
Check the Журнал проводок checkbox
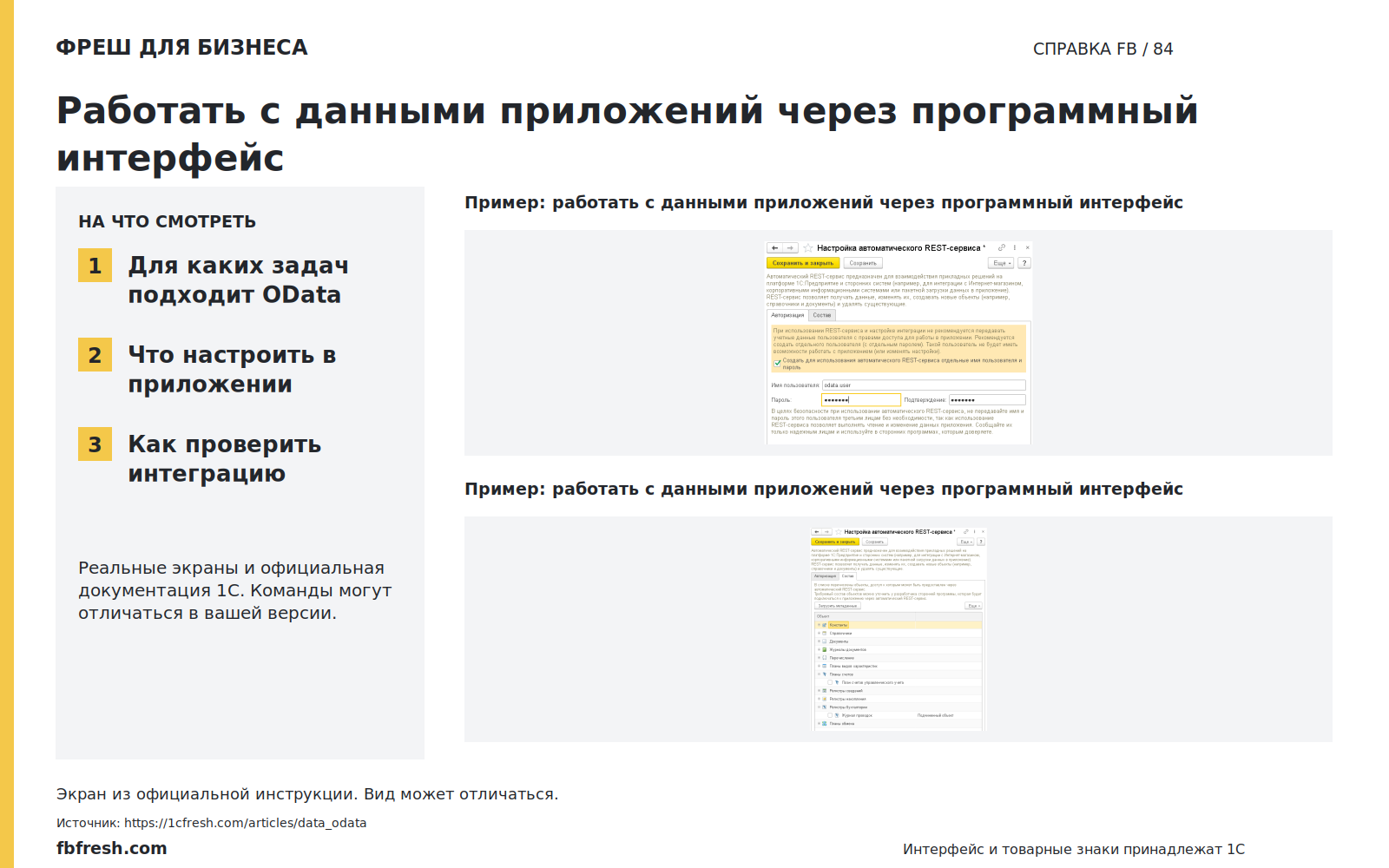tap(830, 715)
